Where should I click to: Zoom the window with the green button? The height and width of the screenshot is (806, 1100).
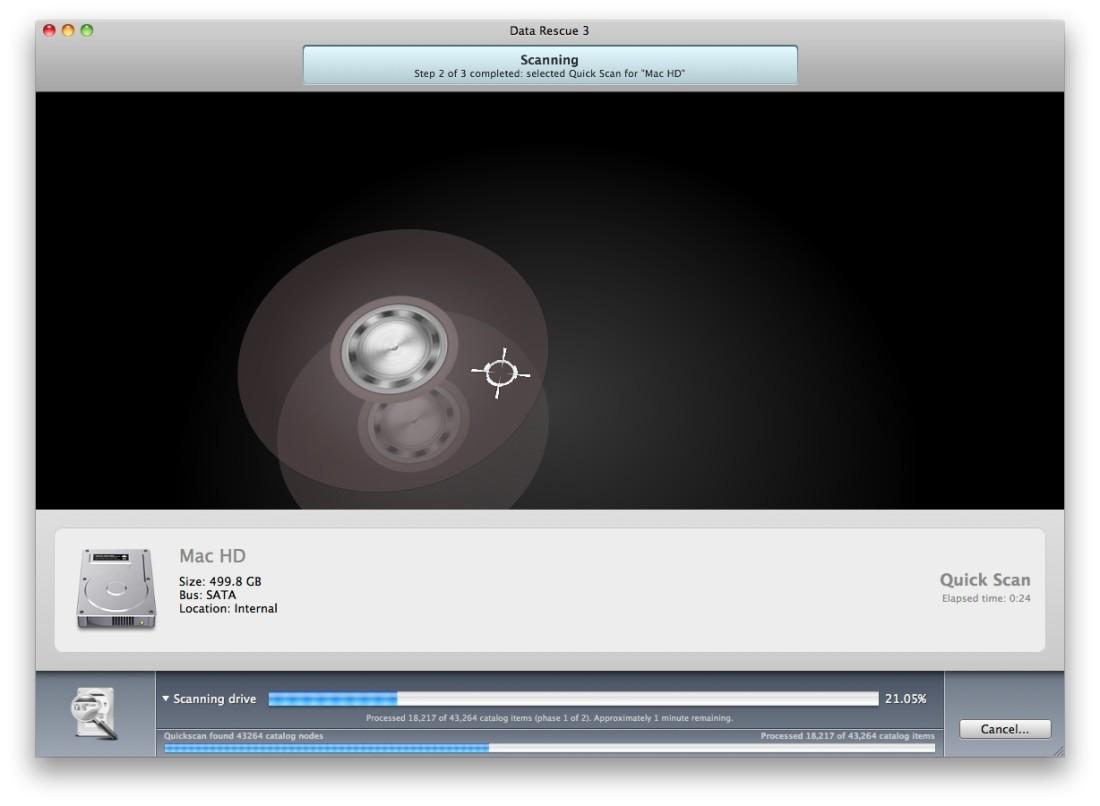click(x=87, y=31)
